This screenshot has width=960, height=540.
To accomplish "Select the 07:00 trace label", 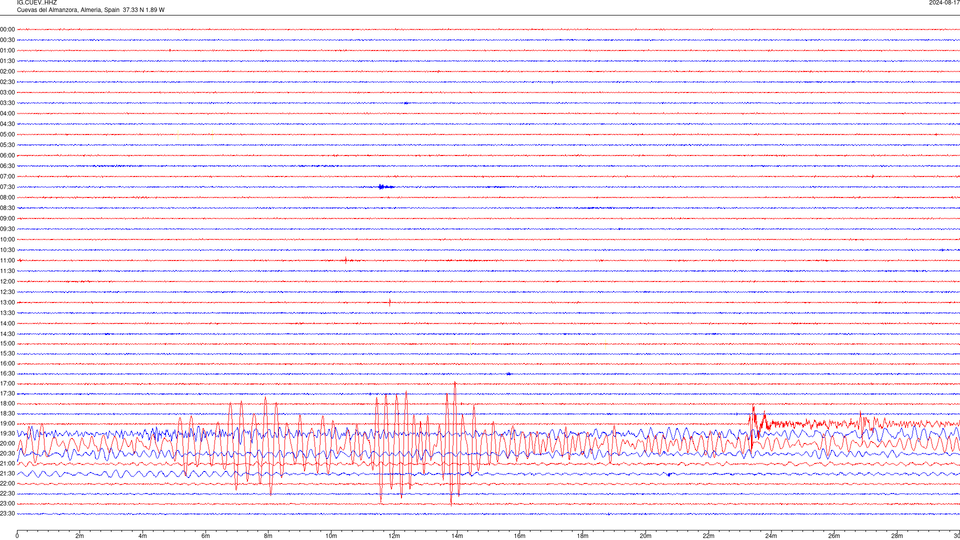I will (7, 176).
